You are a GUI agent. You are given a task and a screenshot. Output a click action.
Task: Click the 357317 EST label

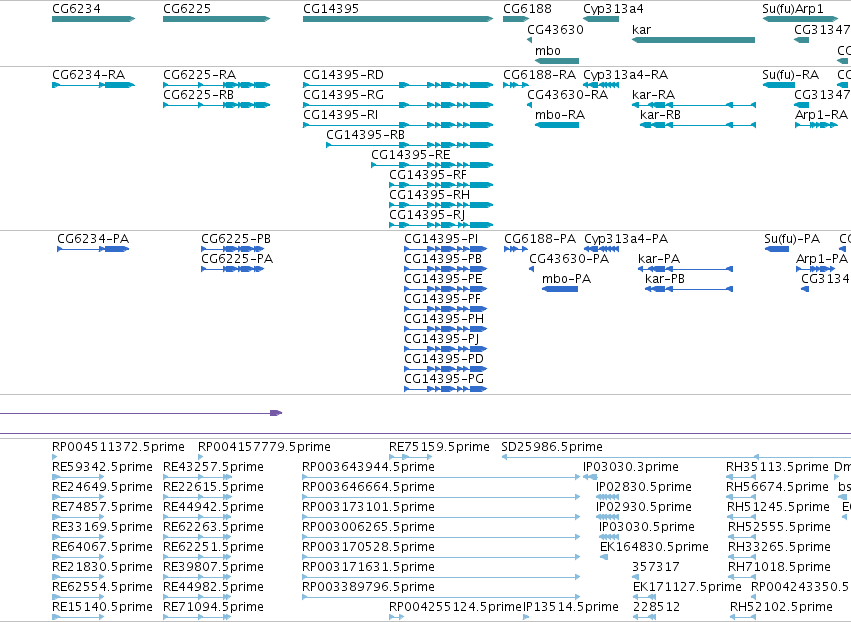[x=656, y=567]
